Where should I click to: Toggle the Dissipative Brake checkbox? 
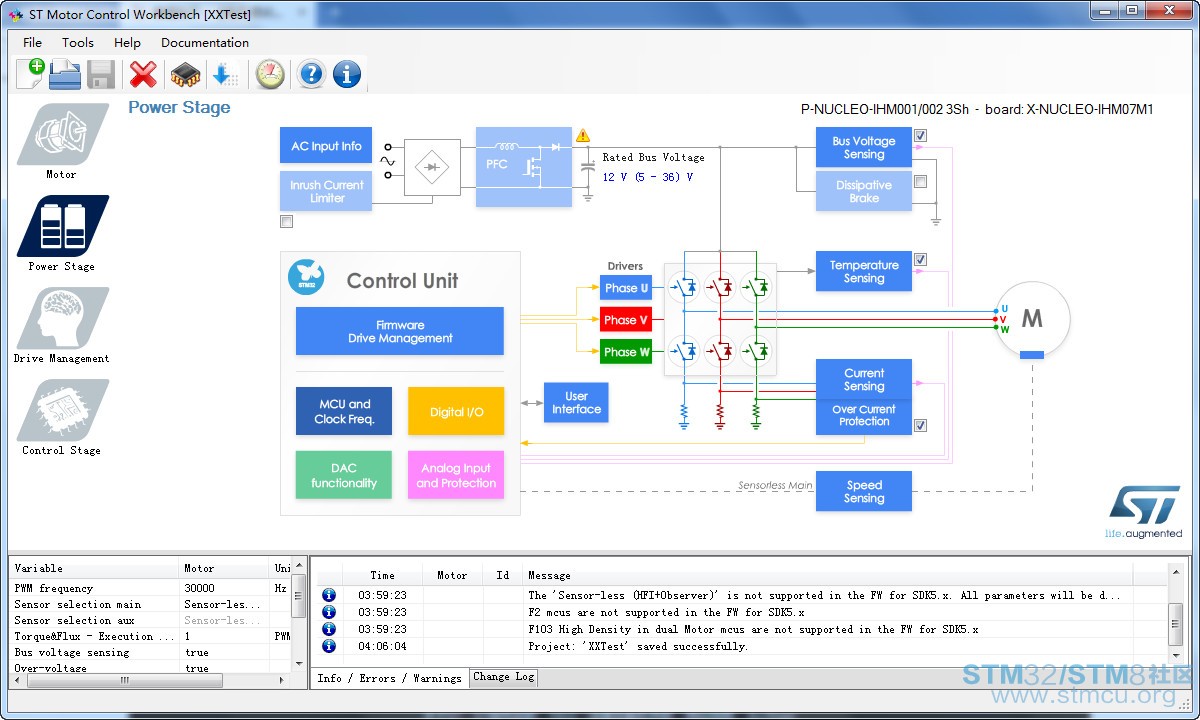[x=920, y=182]
